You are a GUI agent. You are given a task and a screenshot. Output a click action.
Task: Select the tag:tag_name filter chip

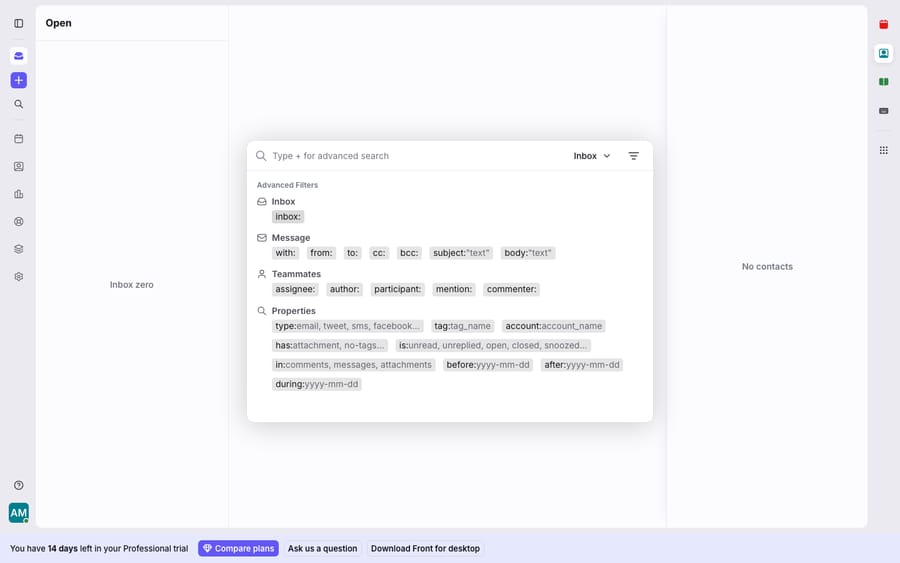click(462, 326)
